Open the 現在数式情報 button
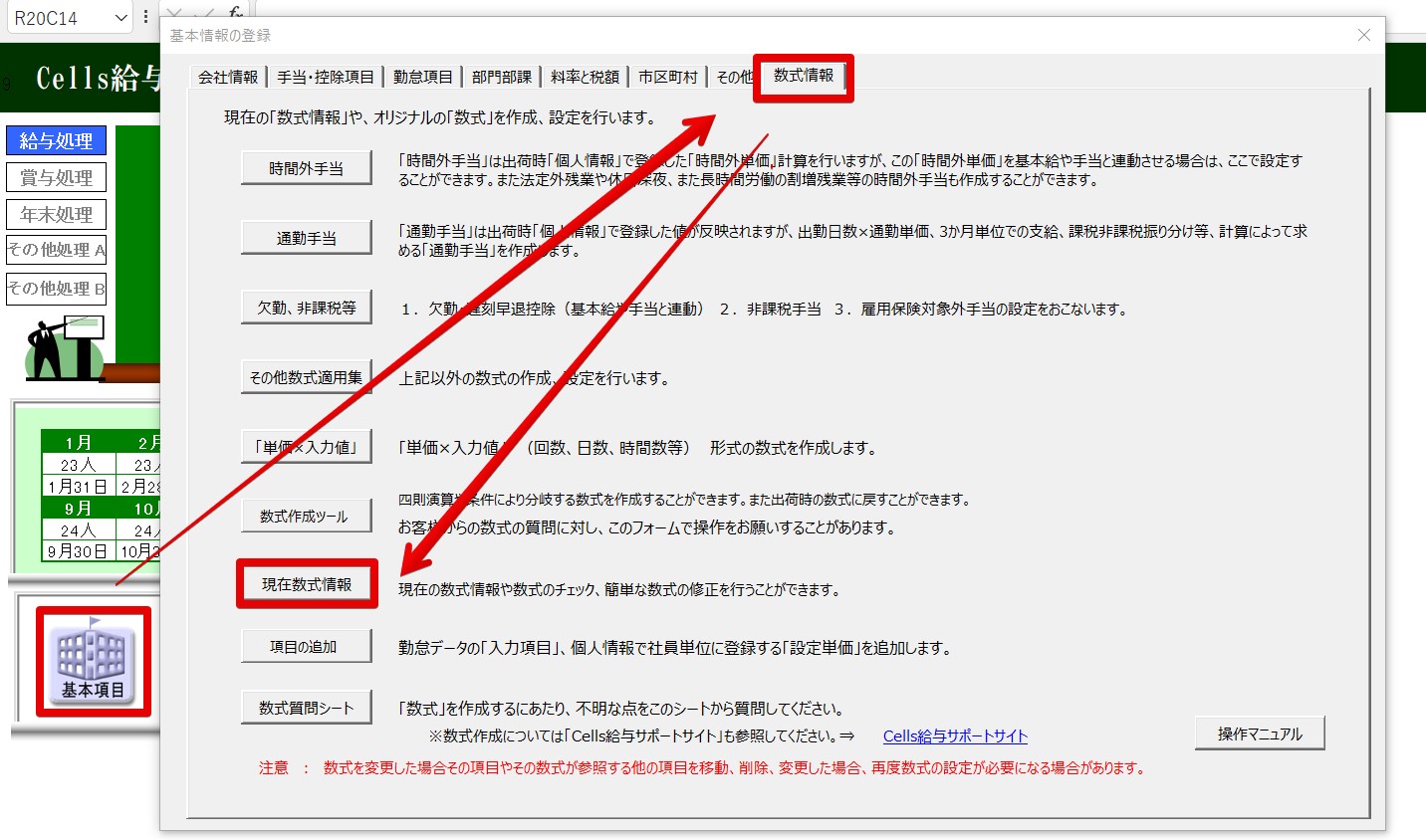The width and height of the screenshot is (1426, 840). [306, 584]
